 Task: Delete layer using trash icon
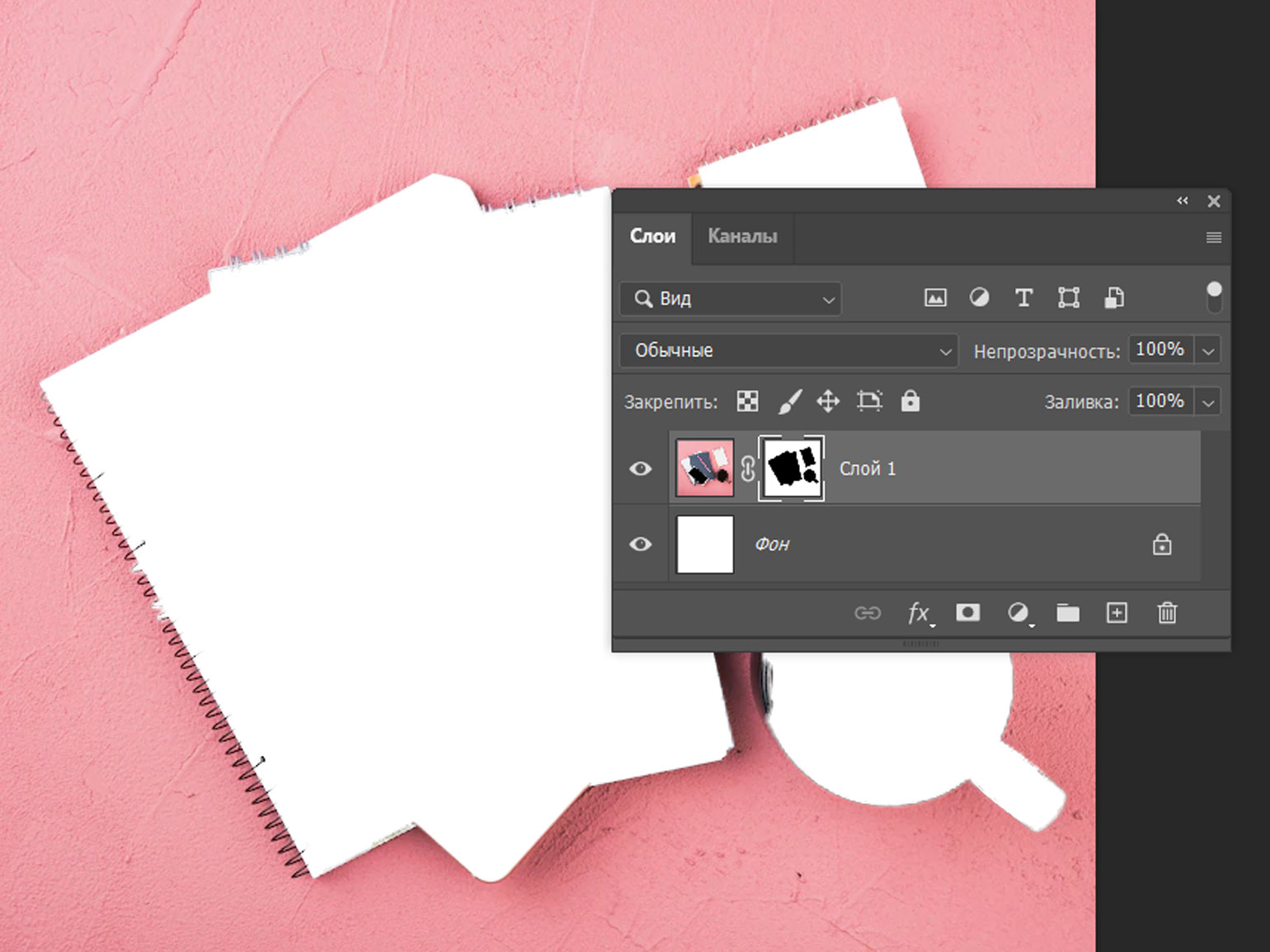click(x=1167, y=613)
